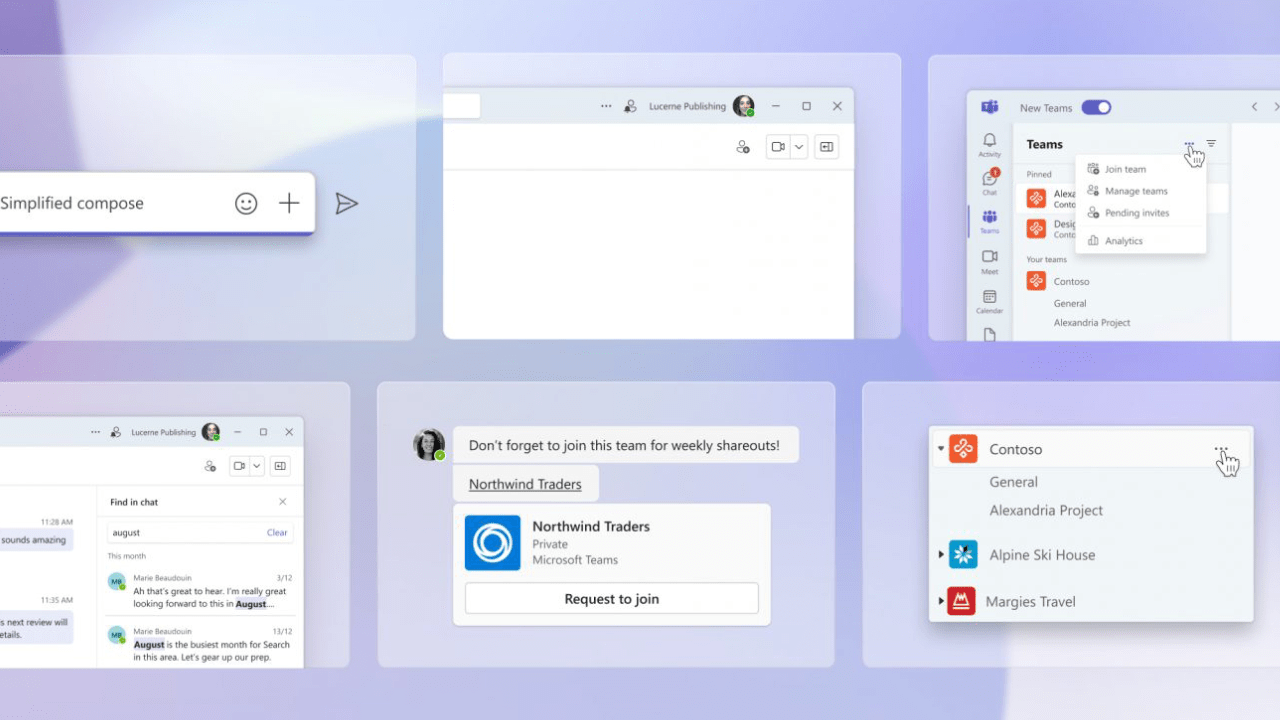Click people icon beside Lucerne Publishing in search window
The height and width of the screenshot is (720, 1280).
(x=116, y=432)
